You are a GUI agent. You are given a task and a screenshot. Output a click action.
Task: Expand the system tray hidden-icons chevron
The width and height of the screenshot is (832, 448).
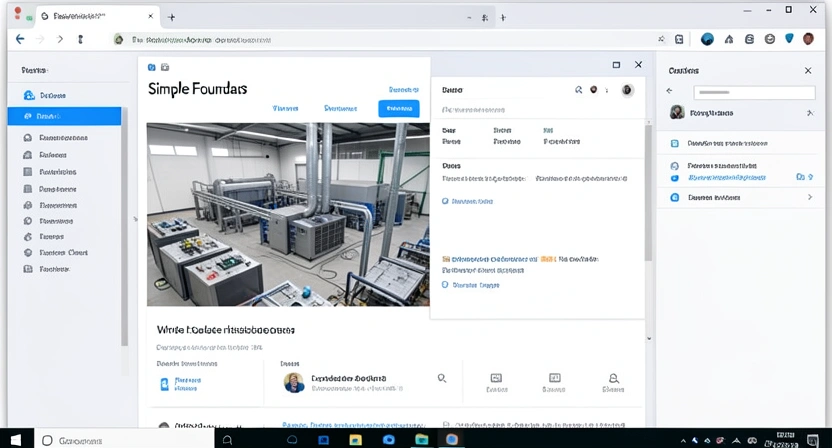click(x=683, y=441)
